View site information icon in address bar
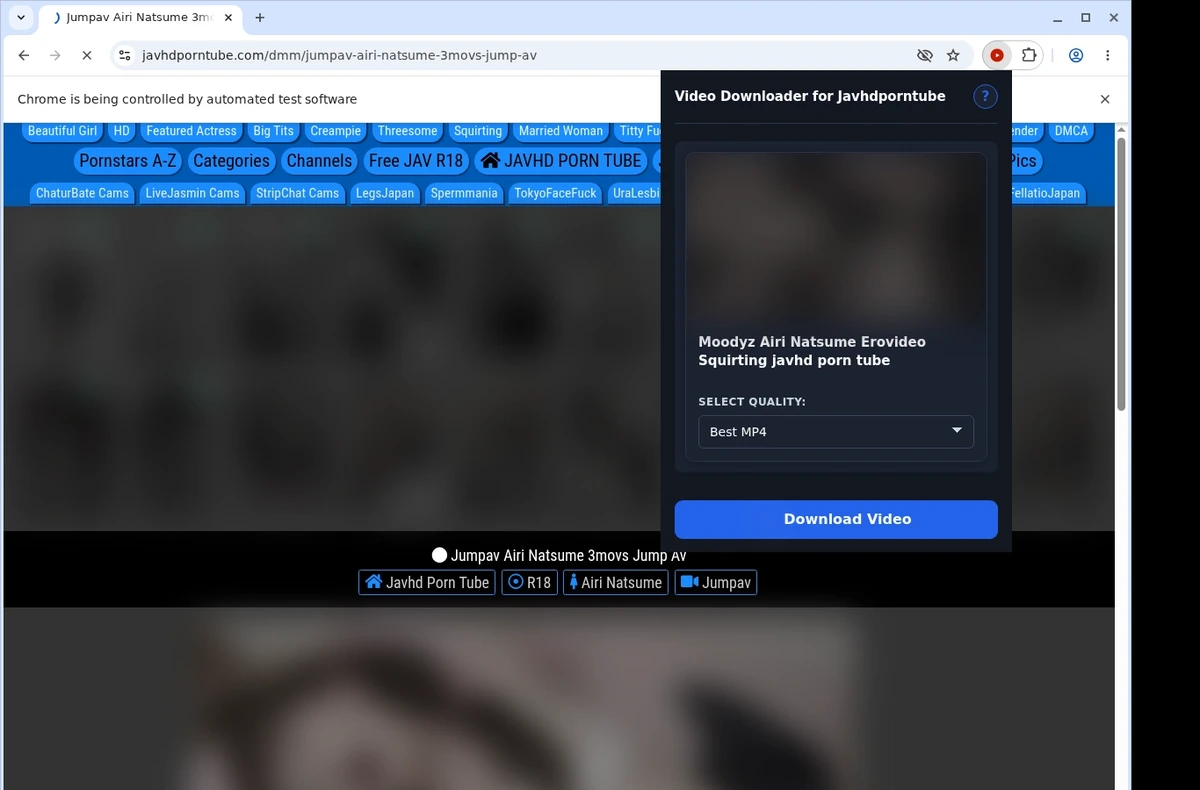 124,55
